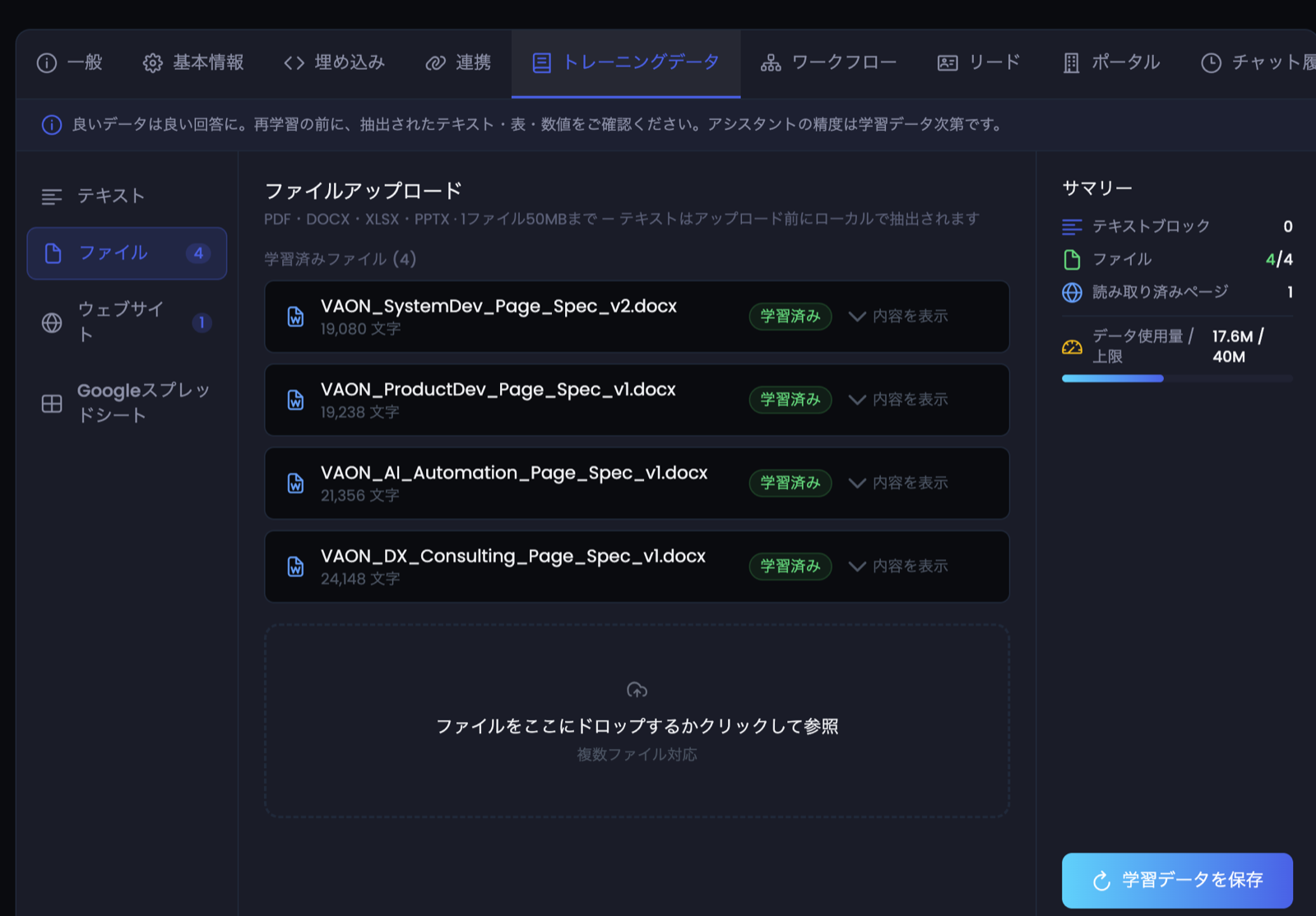
Task: Click the count badge 4 beside ファイル
Action: pyautogui.click(x=198, y=253)
